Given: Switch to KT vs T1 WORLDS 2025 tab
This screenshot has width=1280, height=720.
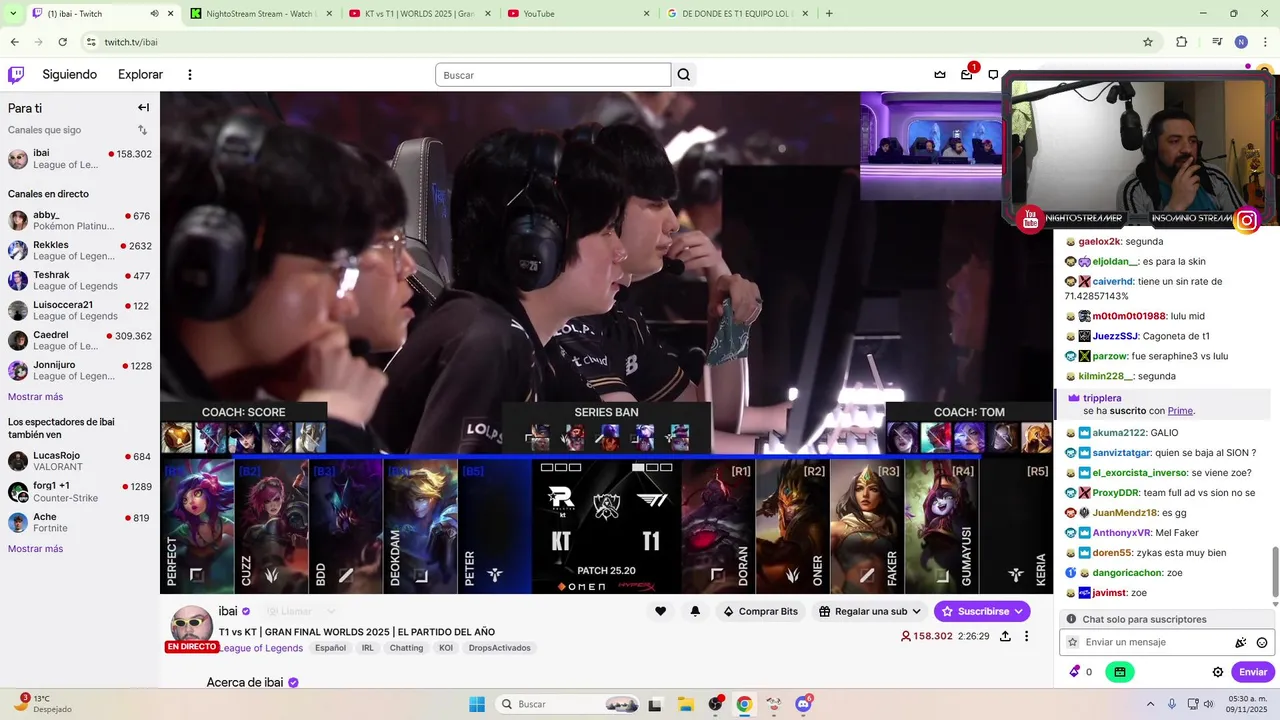Looking at the screenshot, I should click(x=420, y=14).
